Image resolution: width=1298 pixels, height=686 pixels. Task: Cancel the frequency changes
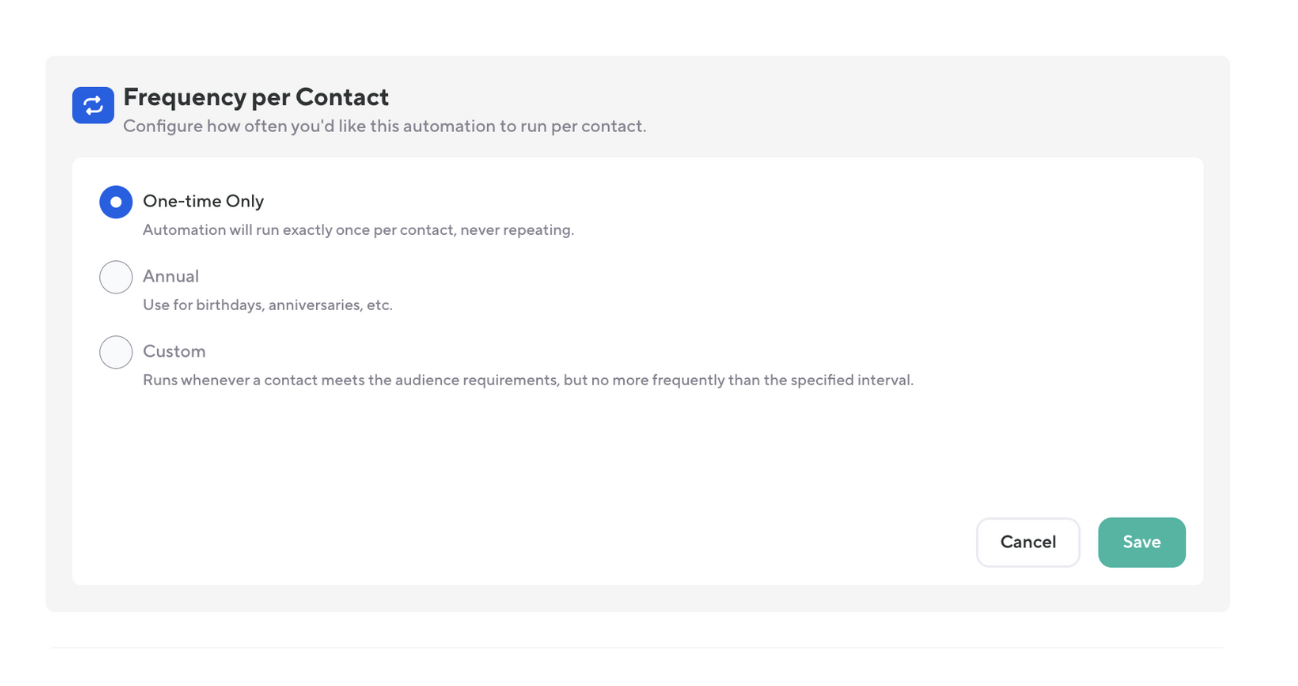click(x=1028, y=542)
